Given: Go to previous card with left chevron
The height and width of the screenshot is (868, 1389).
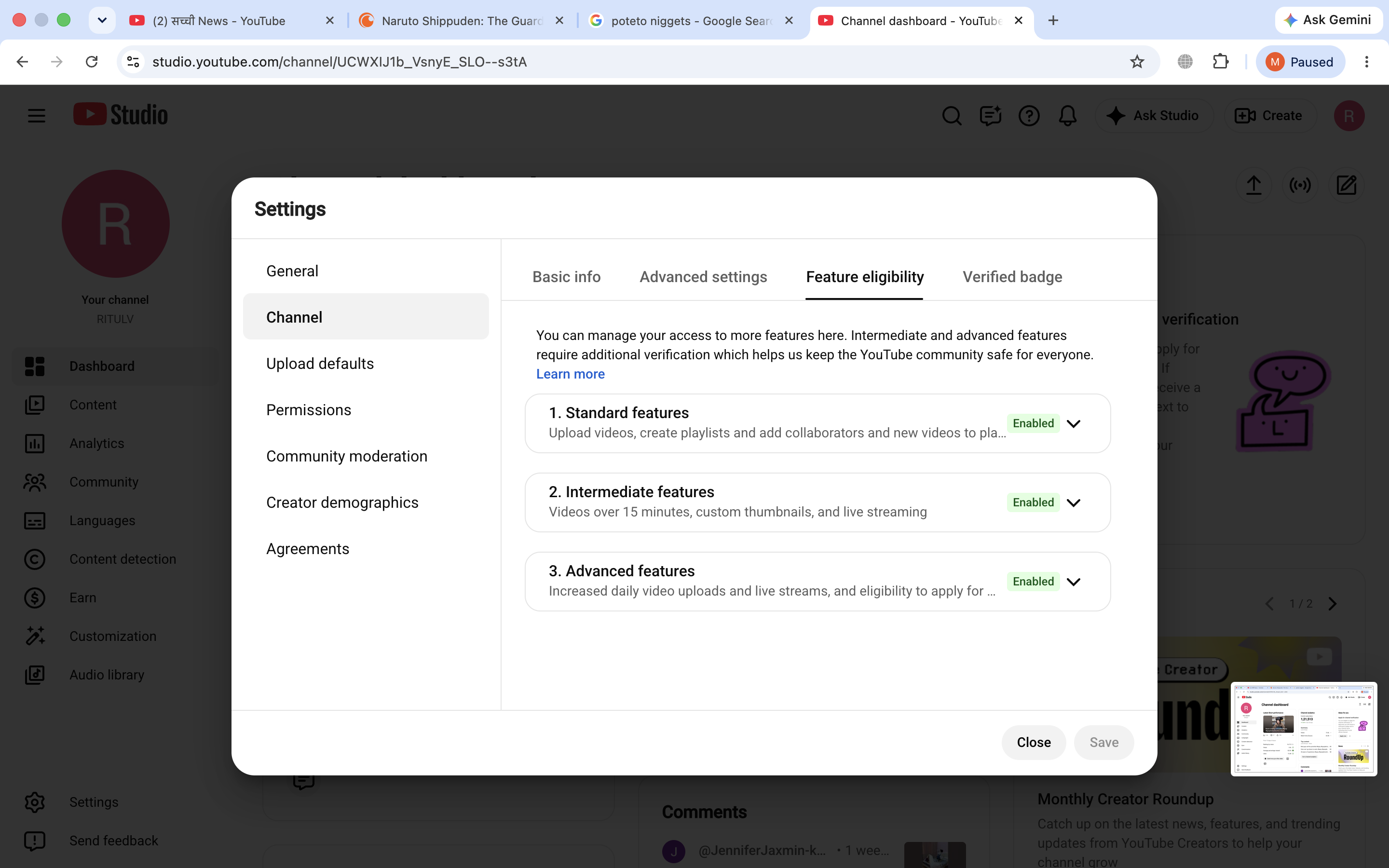Looking at the screenshot, I should [x=1269, y=604].
